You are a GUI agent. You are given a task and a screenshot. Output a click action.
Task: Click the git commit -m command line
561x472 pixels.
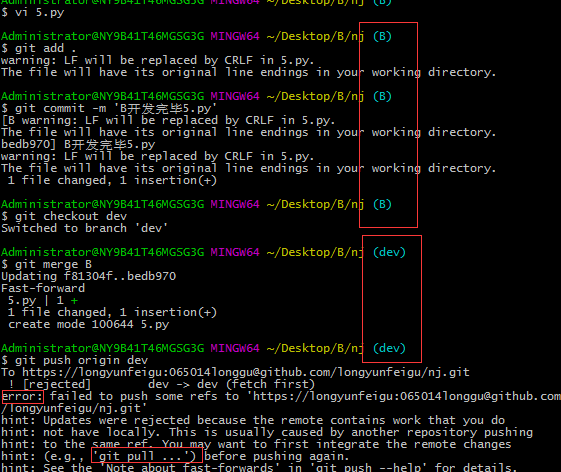[x=109, y=108]
